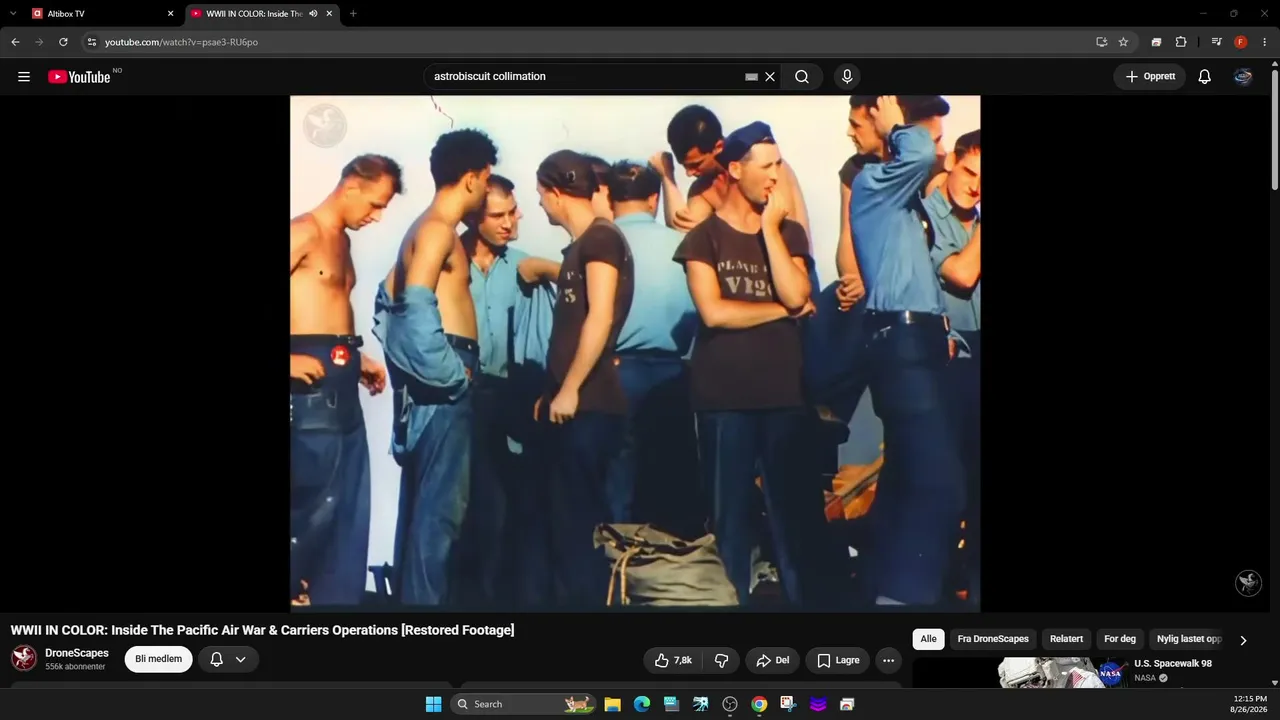Select the Nylig lastet opp chip
The image size is (1280, 720).
(1189, 639)
